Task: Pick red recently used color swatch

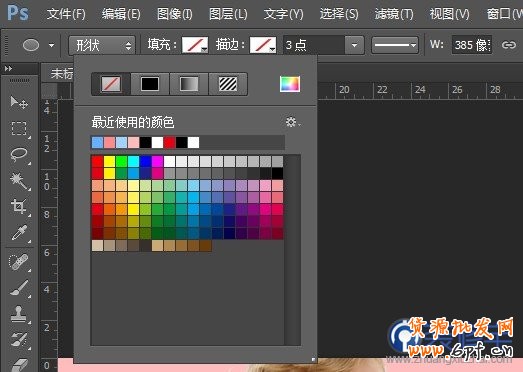Action: coord(169,142)
